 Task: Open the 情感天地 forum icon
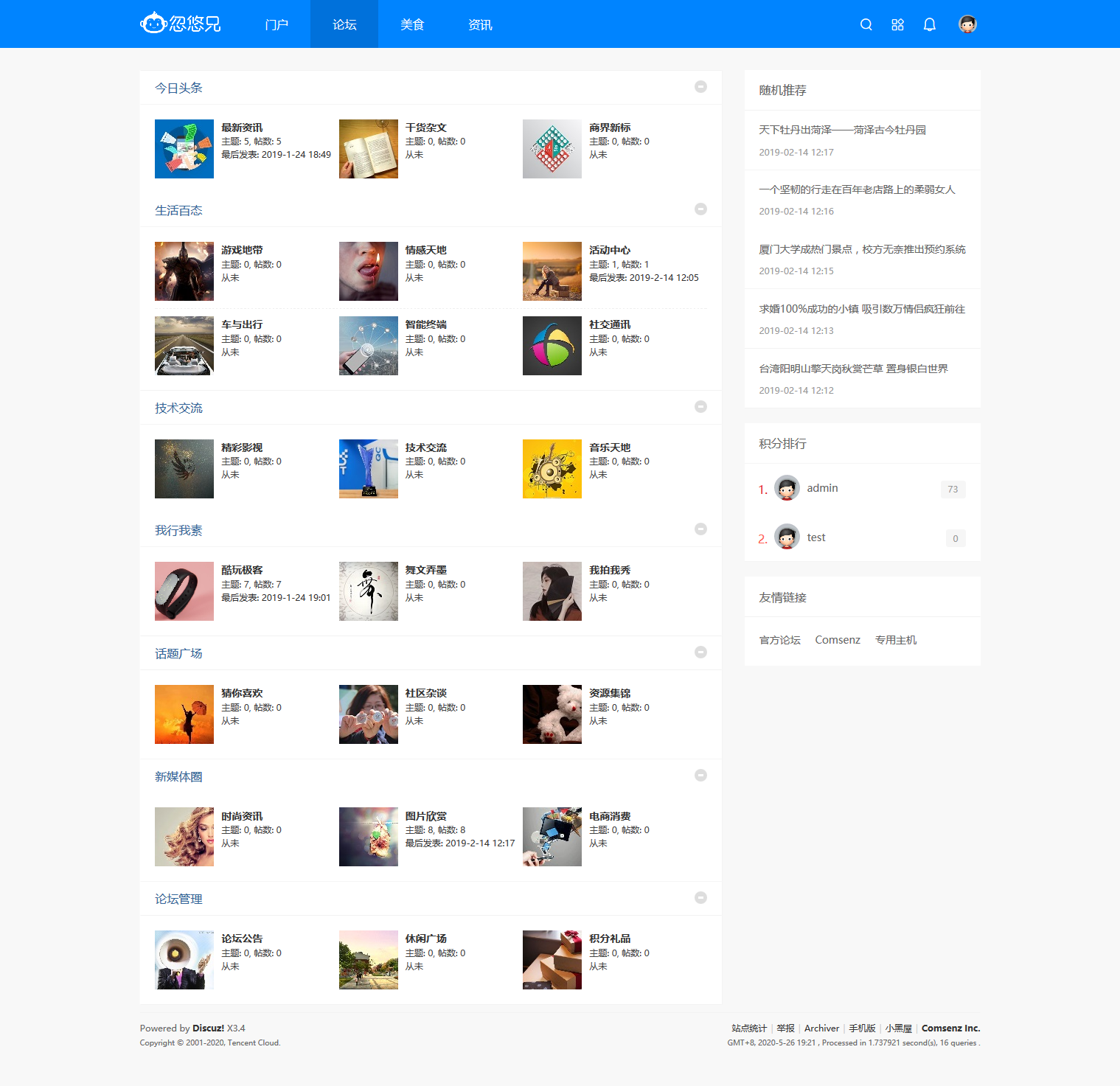[x=369, y=271]
